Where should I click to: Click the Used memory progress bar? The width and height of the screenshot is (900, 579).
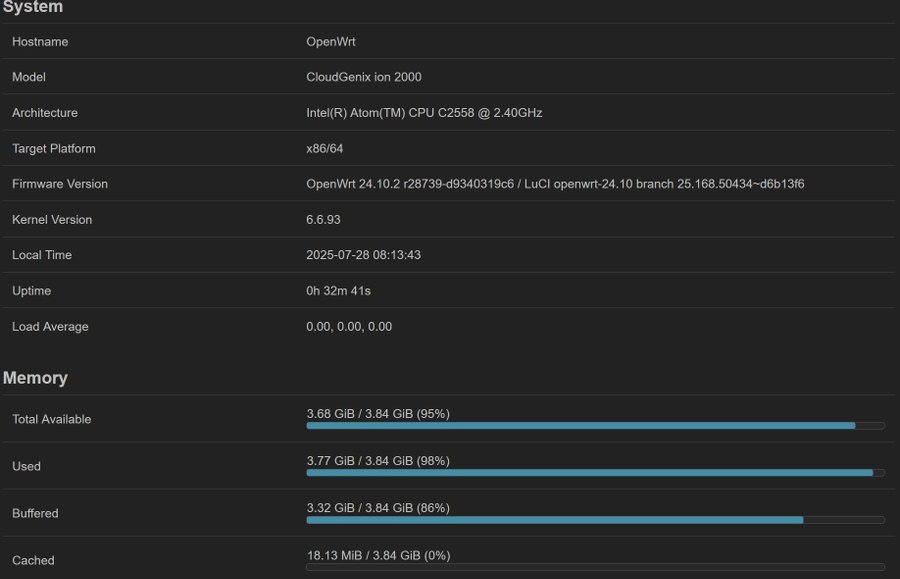point(595,473)
